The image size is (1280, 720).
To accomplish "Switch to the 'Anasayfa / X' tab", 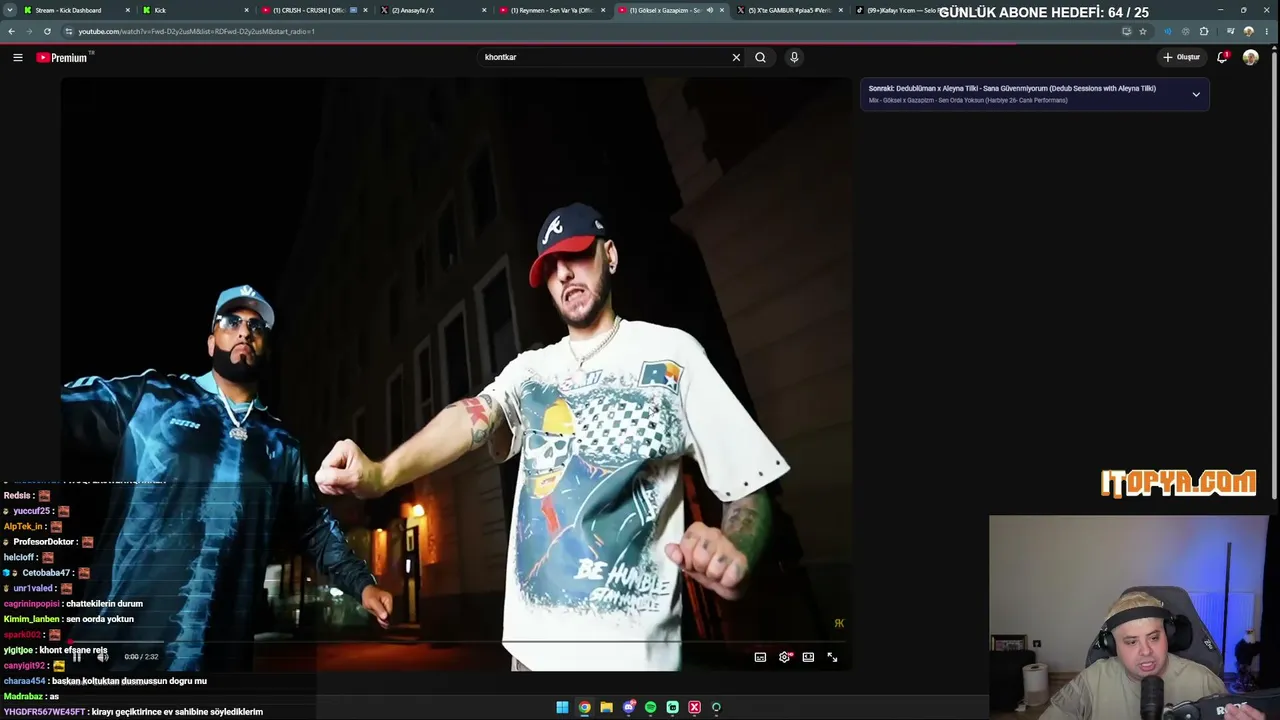I will pos(433,10).
